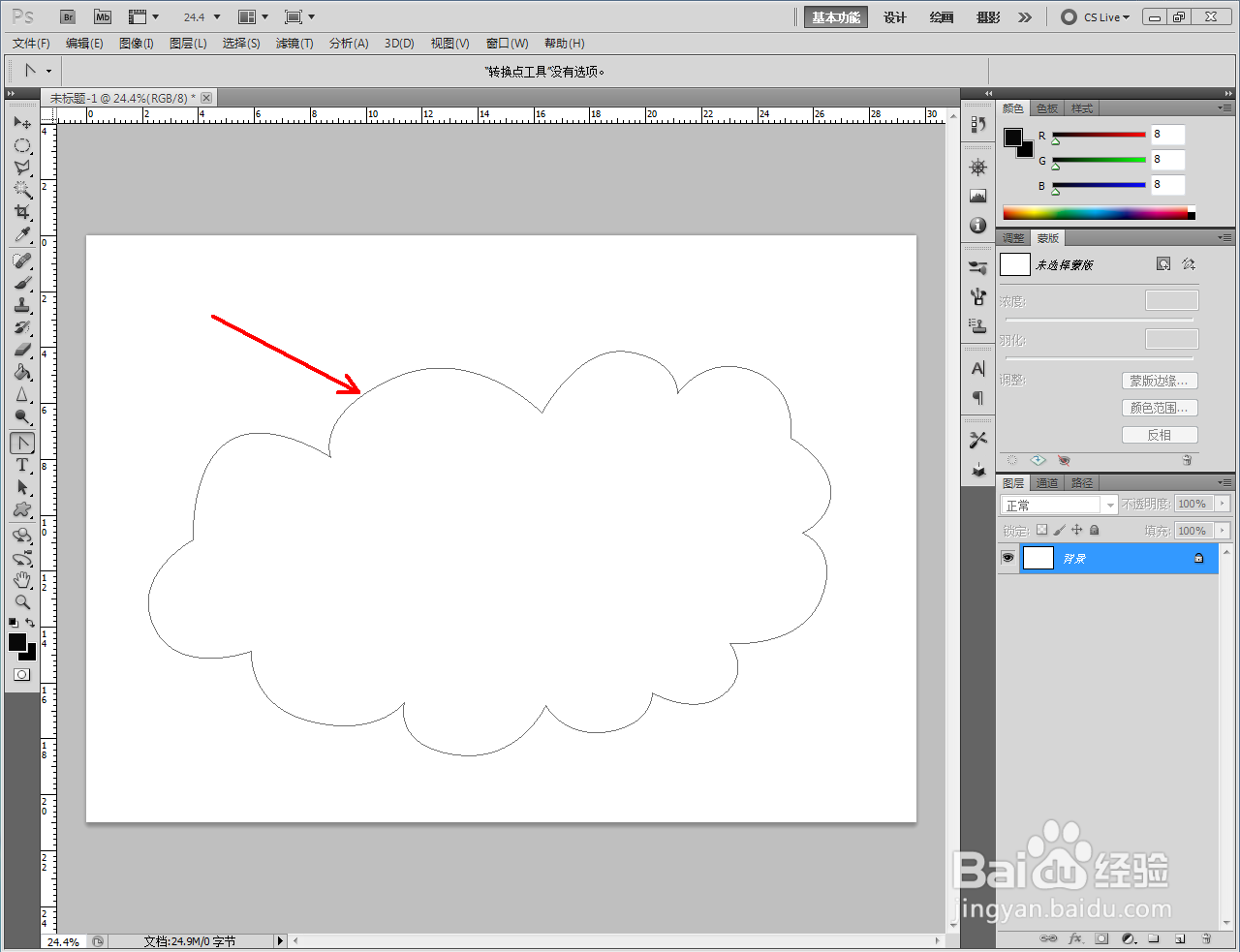Toggle lock all
Screen dimensions: 1240x952
1094,530
